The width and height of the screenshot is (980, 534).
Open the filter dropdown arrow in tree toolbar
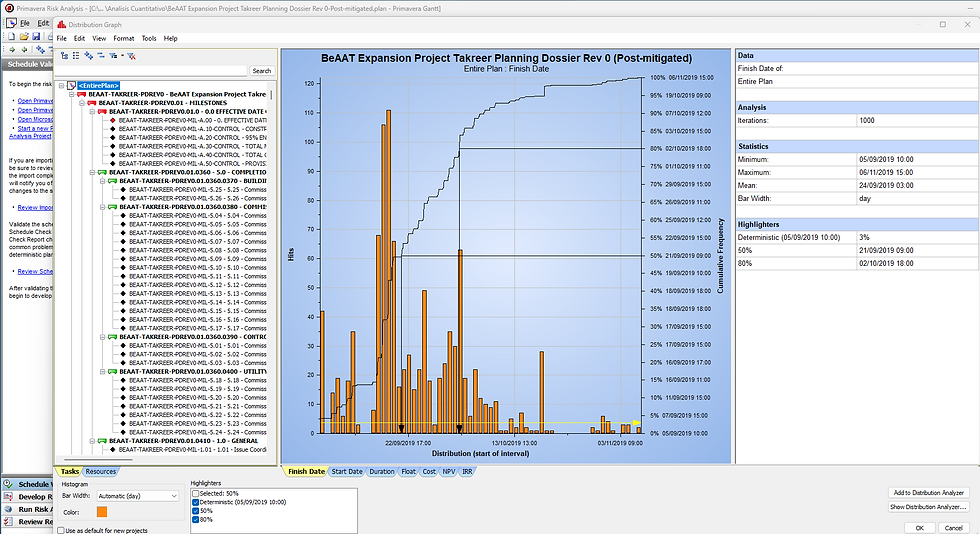click(x=122, y=56)
